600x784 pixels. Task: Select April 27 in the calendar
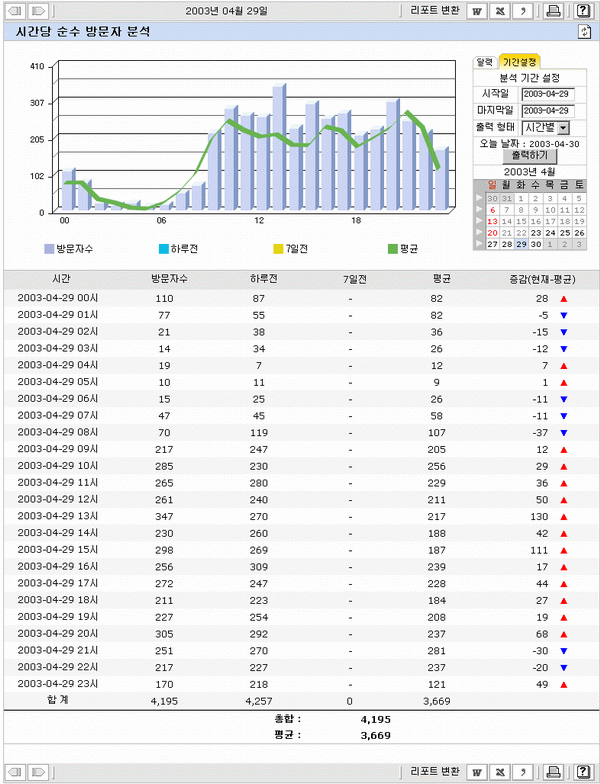492,244
